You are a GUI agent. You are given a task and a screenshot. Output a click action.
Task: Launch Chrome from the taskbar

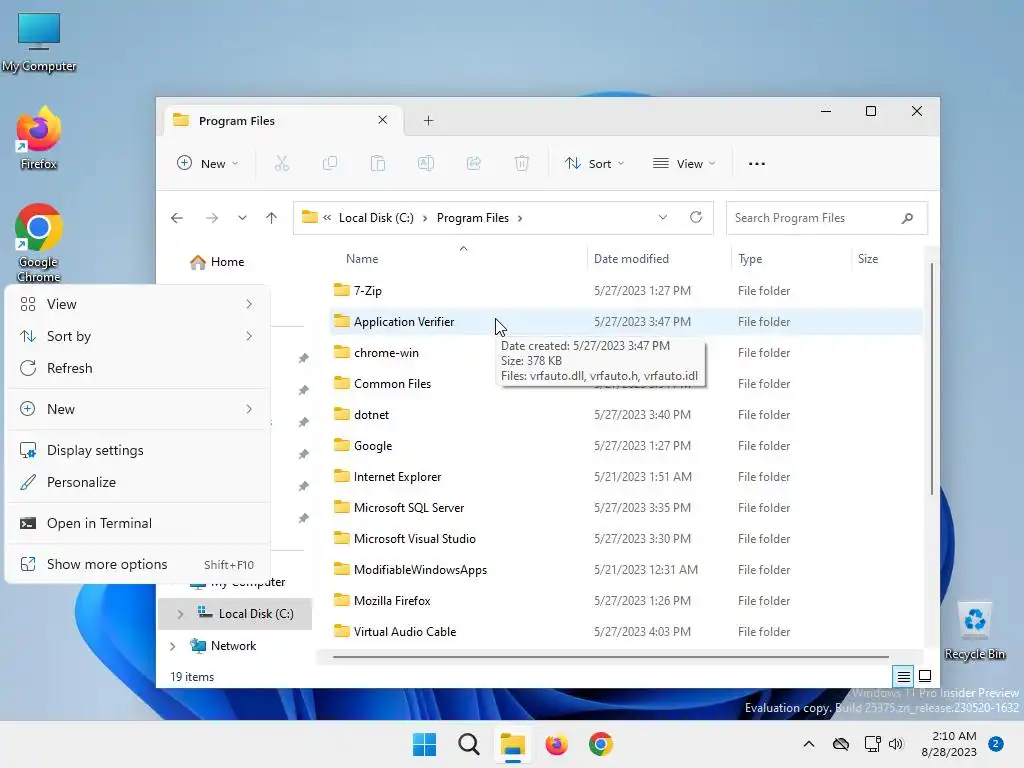[601, 744]
